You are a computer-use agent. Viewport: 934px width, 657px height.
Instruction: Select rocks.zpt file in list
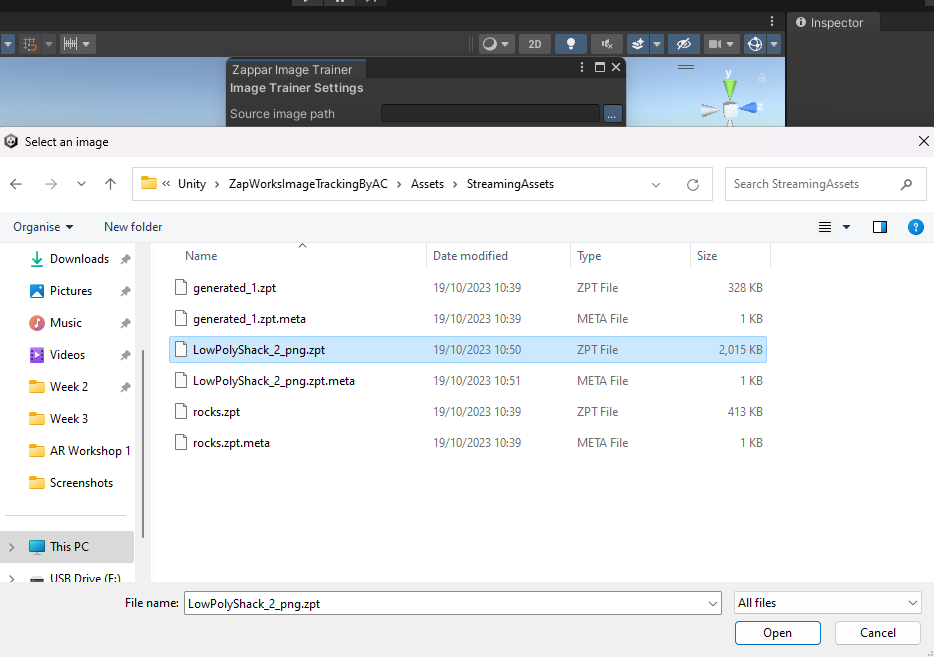pos(216,411)
